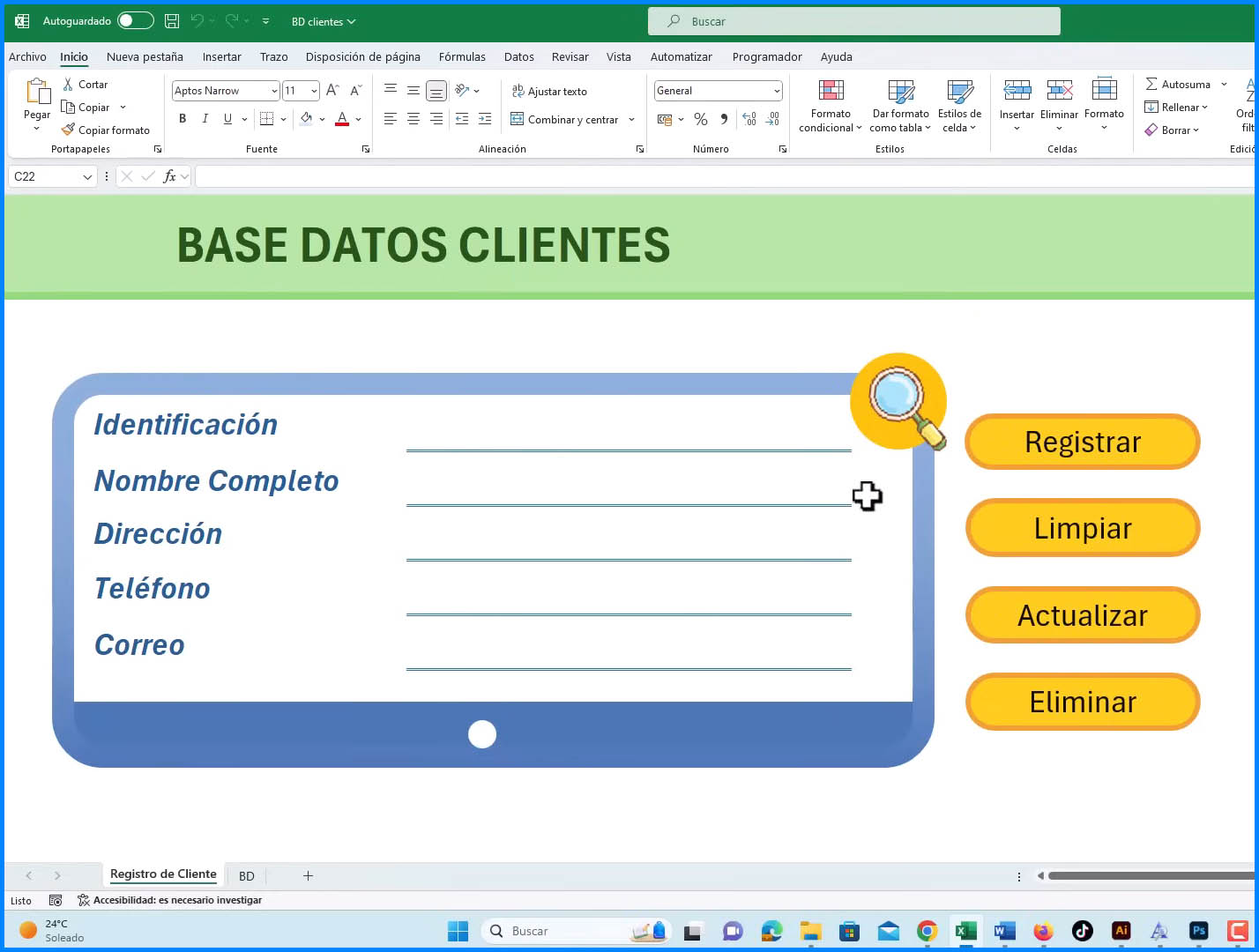Select the Copiar formato painter icon
The width and height of the screenshot is (1259, 952).
click(69, 130)
